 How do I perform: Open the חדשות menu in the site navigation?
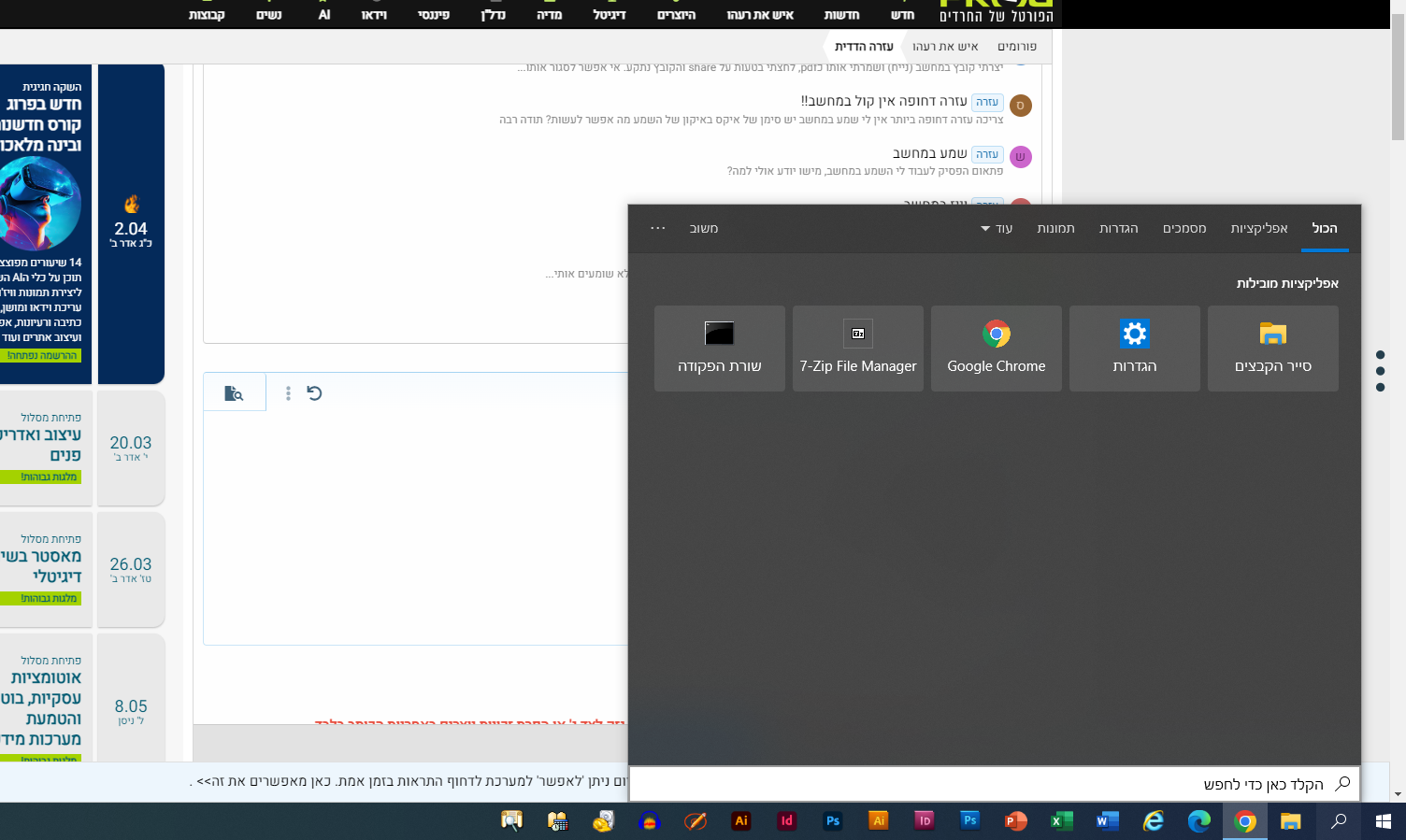pyautogui.click(x=841, y=15)
